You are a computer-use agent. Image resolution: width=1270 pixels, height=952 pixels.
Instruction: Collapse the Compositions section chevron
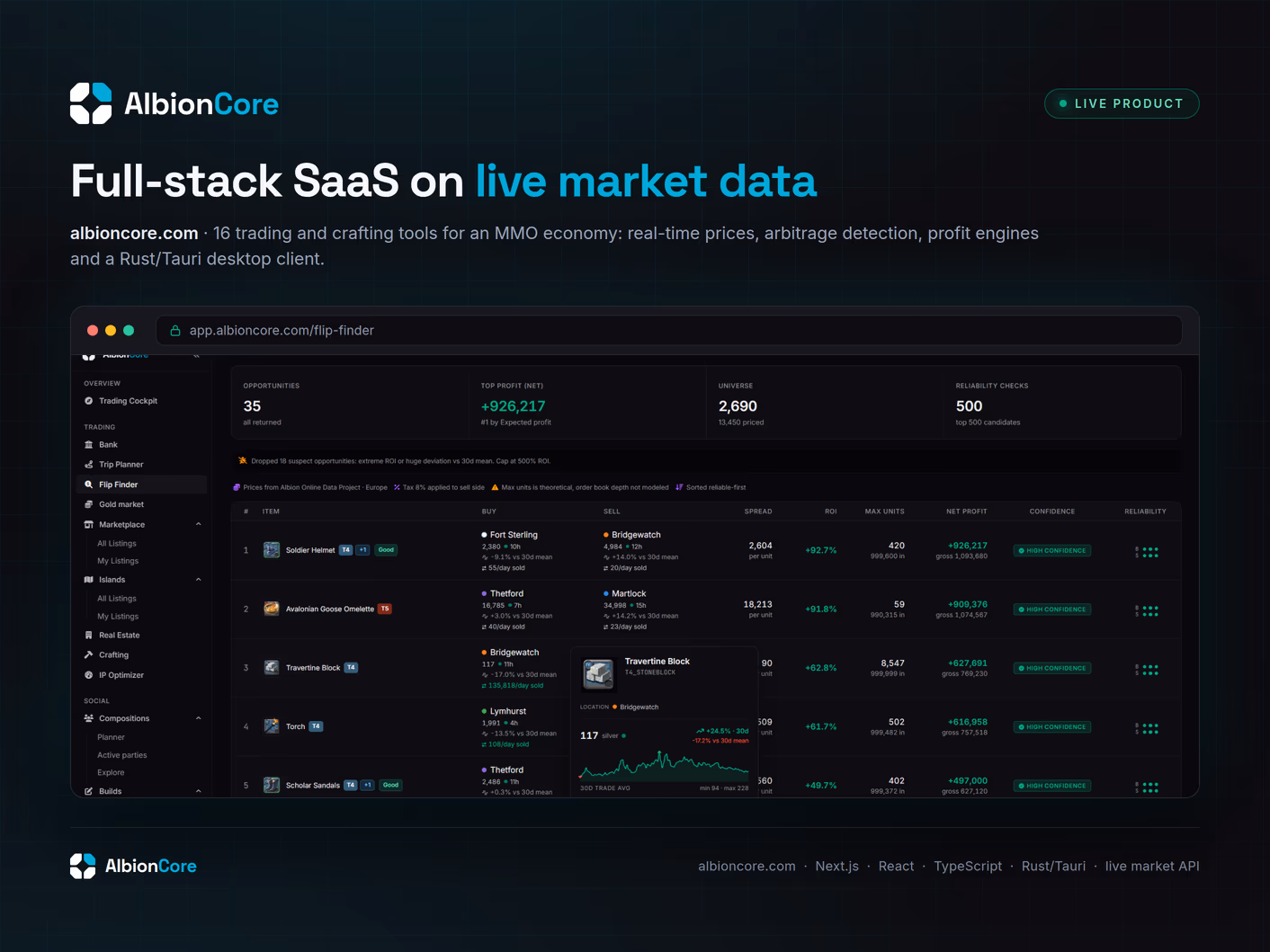click(x=199, y=718)
